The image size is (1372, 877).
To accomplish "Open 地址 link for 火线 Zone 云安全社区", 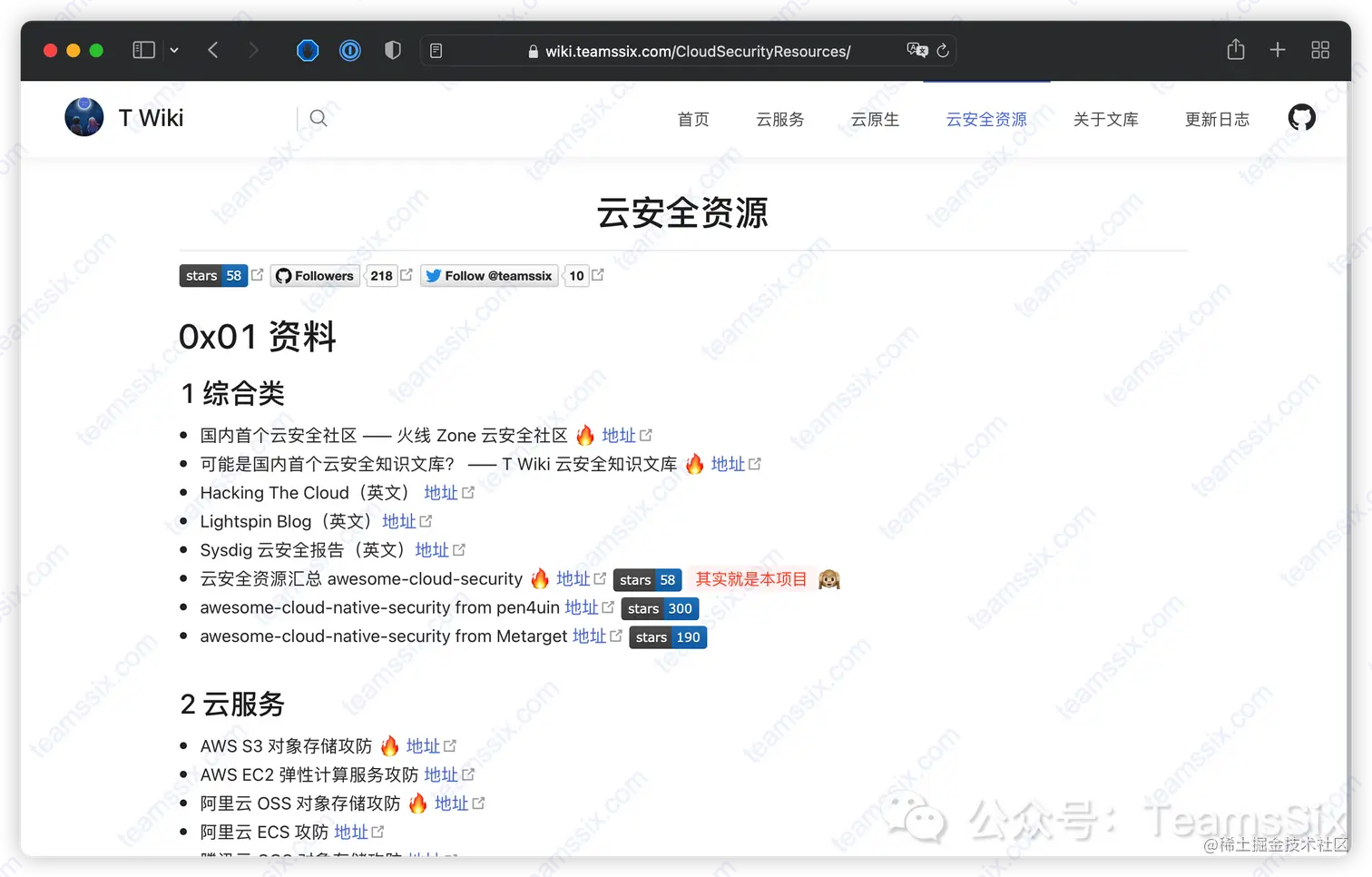I will [x=619, y=436].
